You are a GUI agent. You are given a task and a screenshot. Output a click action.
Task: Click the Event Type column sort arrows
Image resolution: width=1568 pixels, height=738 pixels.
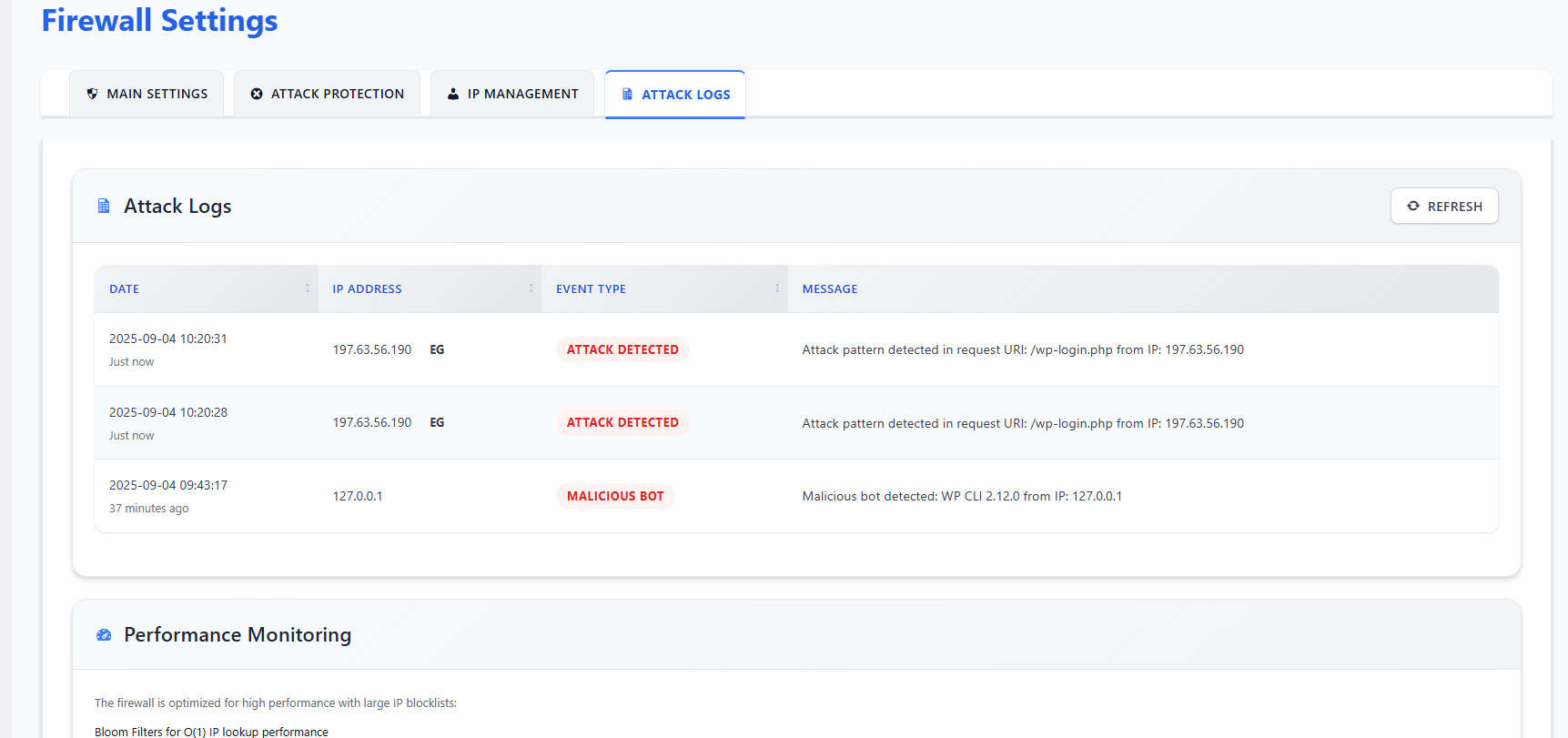click(x=777, y=288)
